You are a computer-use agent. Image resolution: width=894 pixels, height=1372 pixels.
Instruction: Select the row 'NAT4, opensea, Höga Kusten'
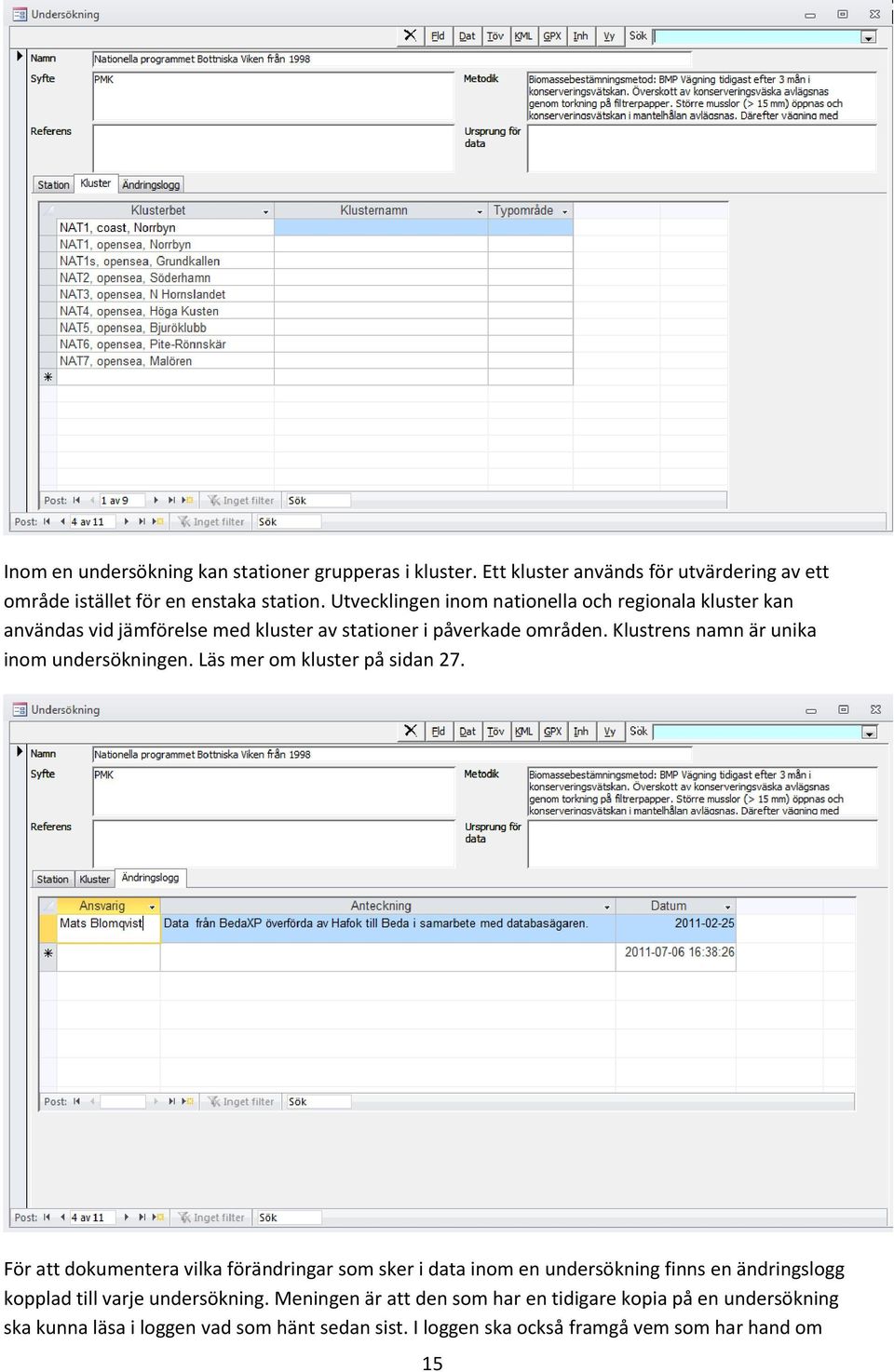pyautogui.click(x=166, y=312)
